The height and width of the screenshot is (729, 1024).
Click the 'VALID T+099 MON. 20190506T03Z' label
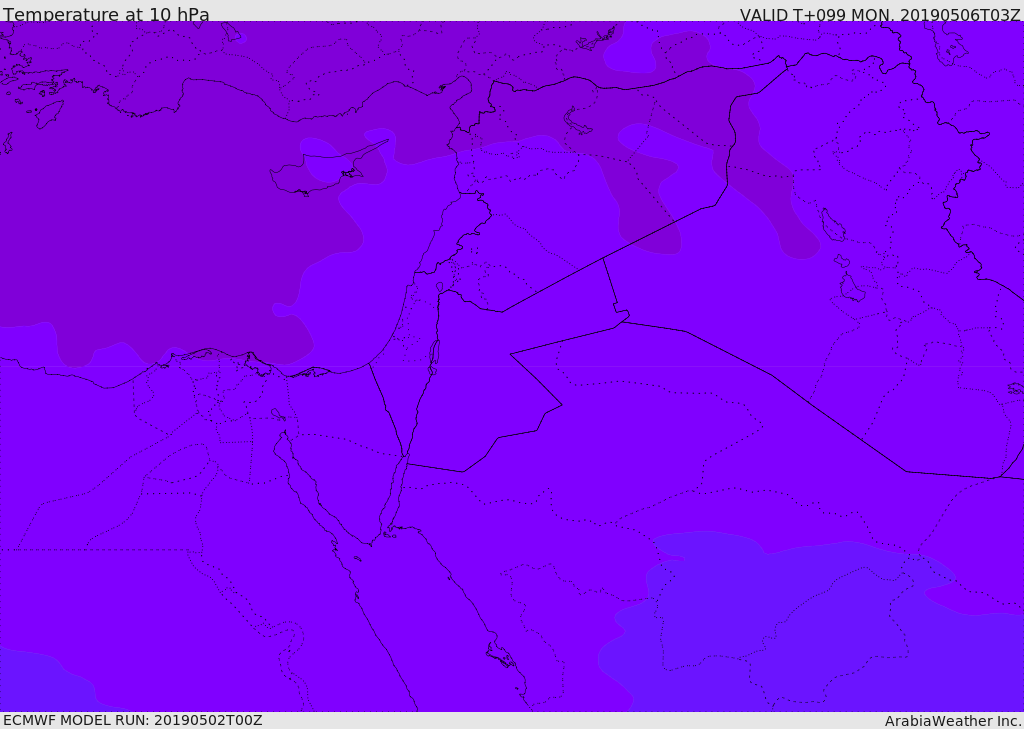[880, 14]
